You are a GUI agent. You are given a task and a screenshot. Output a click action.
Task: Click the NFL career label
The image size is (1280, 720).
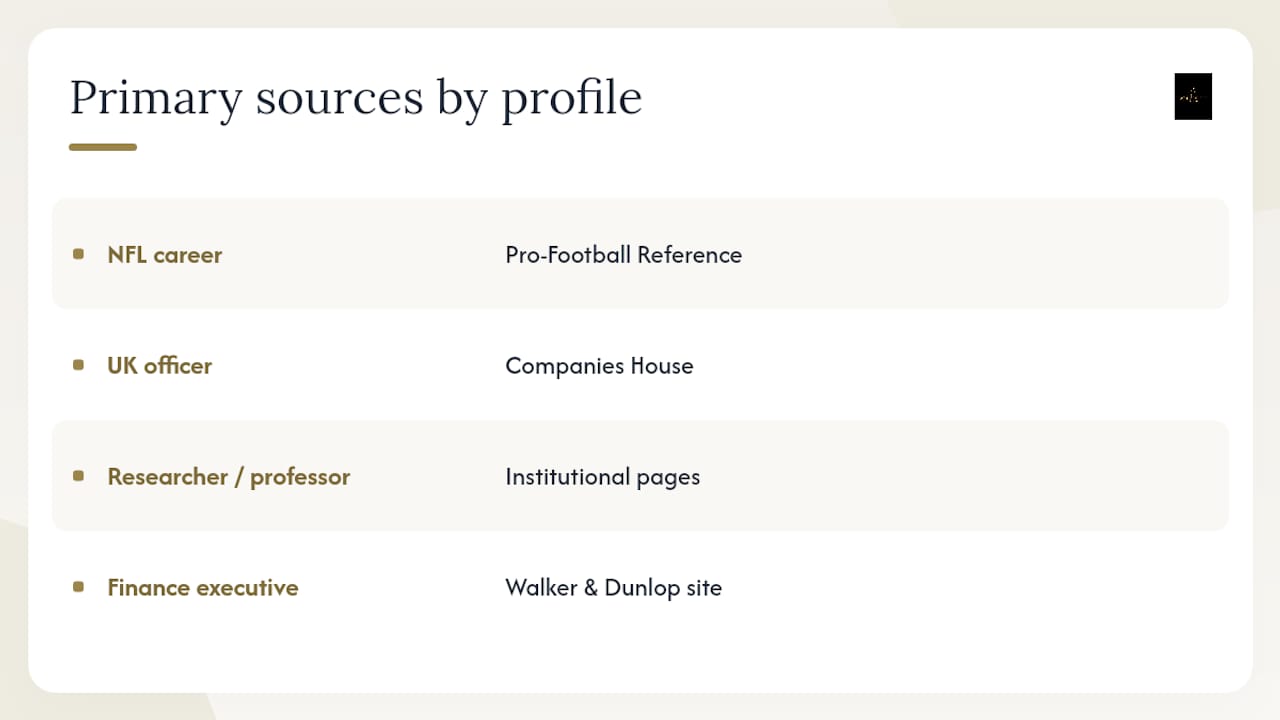pyautogui.click(x=165, y=255)
